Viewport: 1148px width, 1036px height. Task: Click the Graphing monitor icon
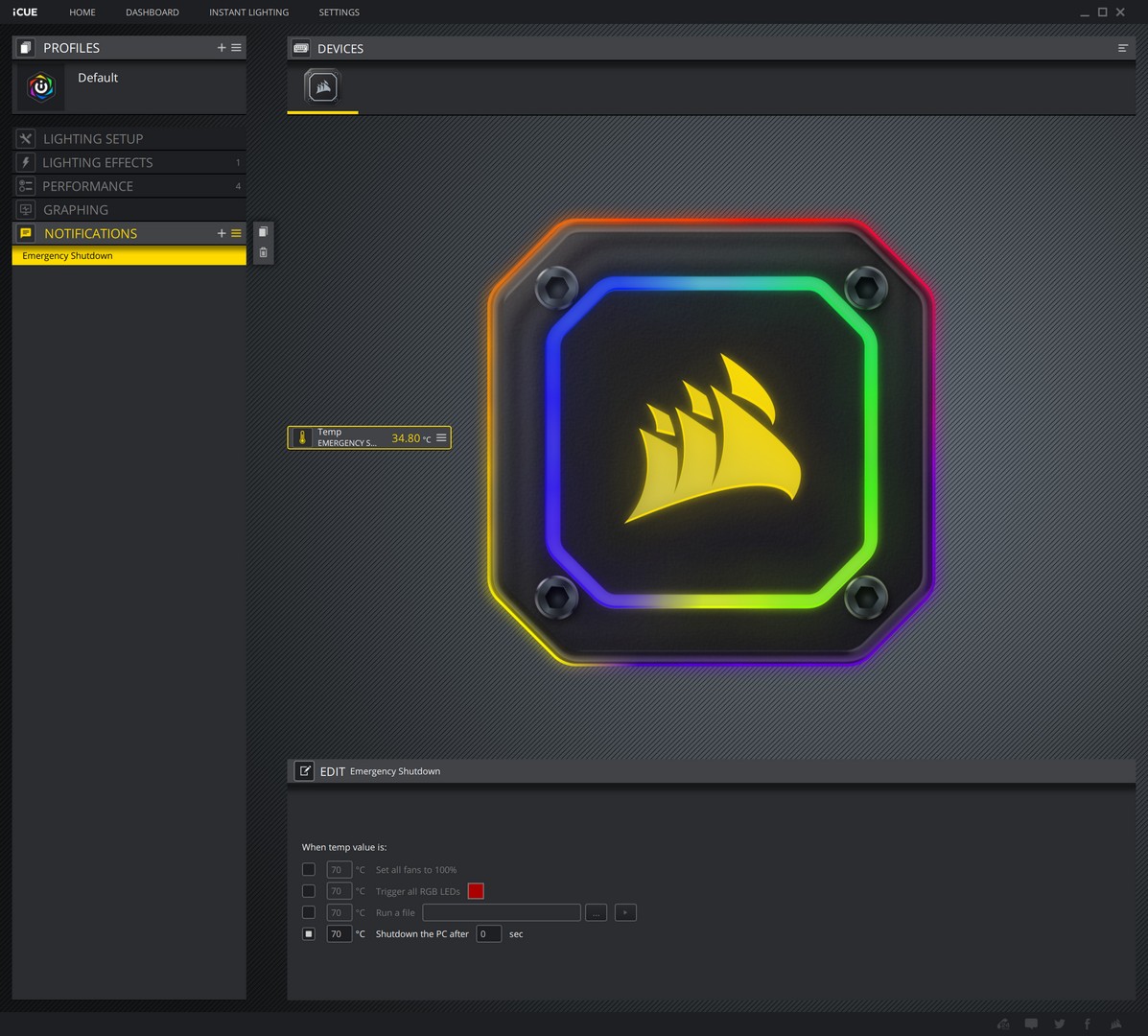[26, 209]
